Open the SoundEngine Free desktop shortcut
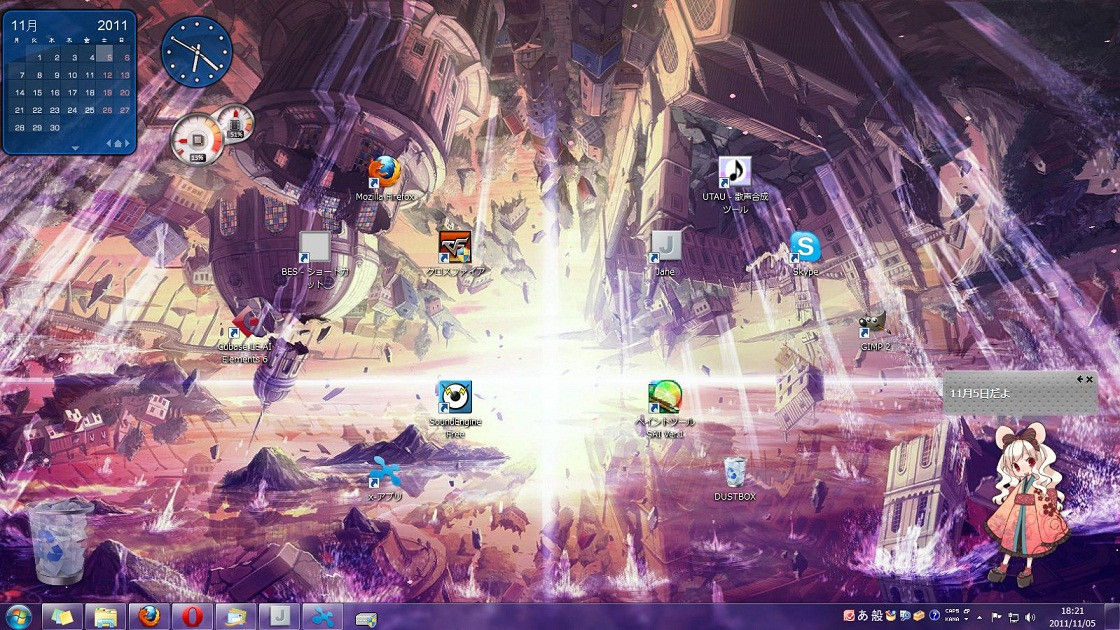 coord(454,409)
